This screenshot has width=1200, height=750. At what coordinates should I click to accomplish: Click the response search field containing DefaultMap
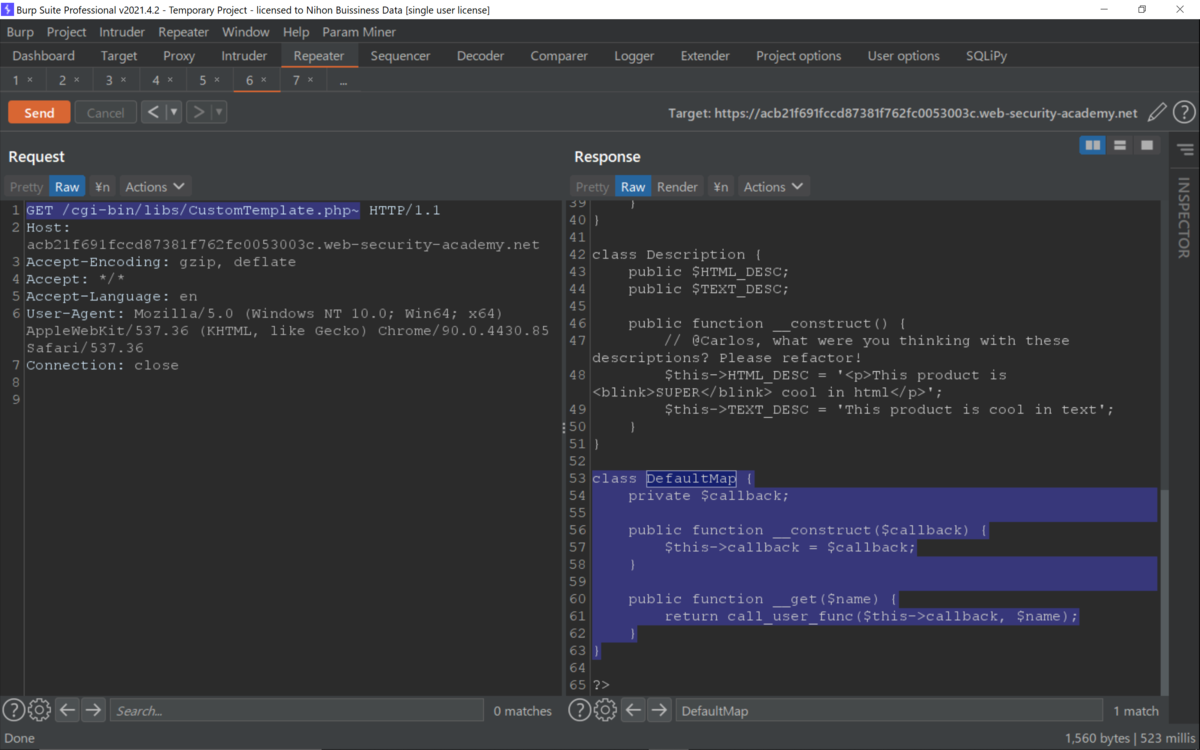(887, 710)
